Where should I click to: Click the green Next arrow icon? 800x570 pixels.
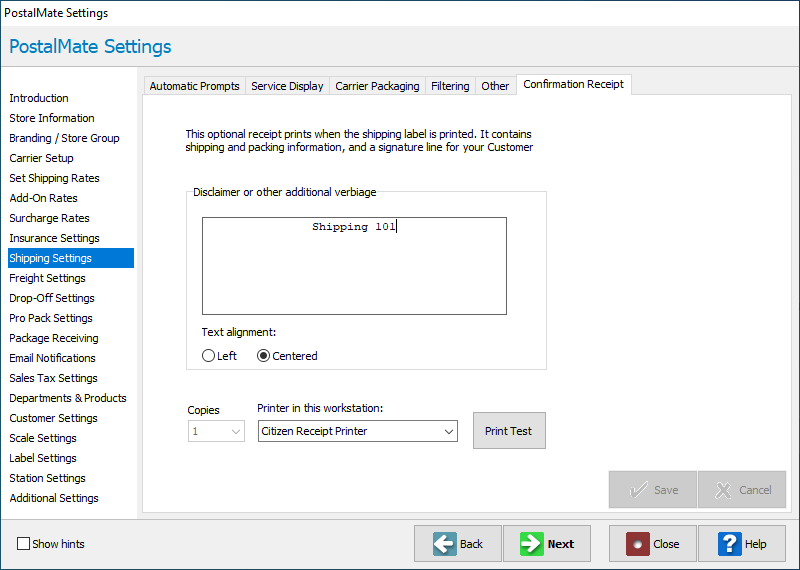532,544
